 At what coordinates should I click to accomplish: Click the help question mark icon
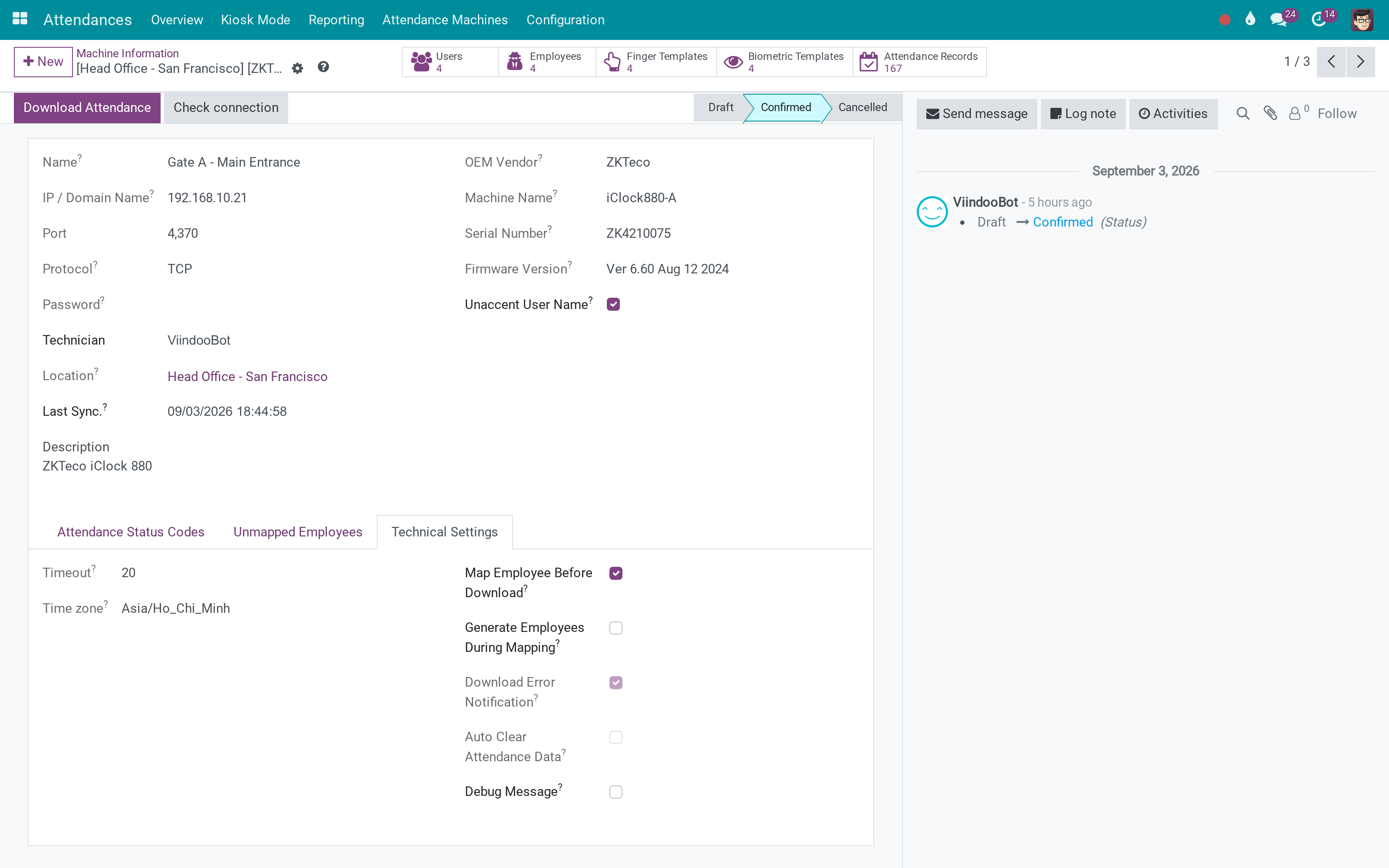click(x=324, y=67)
